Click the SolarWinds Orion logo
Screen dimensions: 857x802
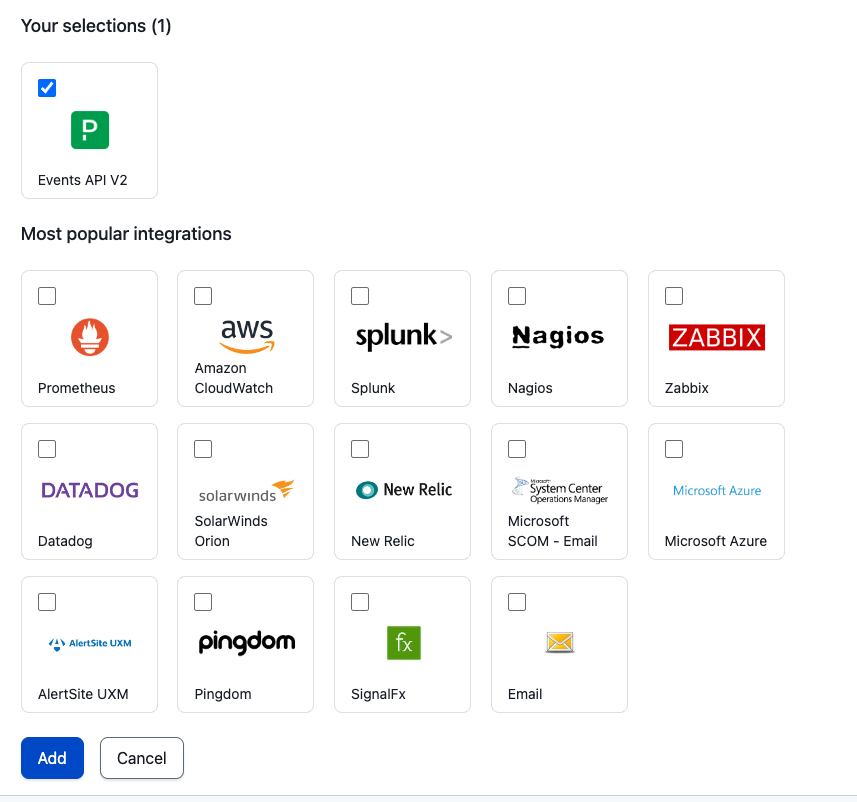pos(247,491)
